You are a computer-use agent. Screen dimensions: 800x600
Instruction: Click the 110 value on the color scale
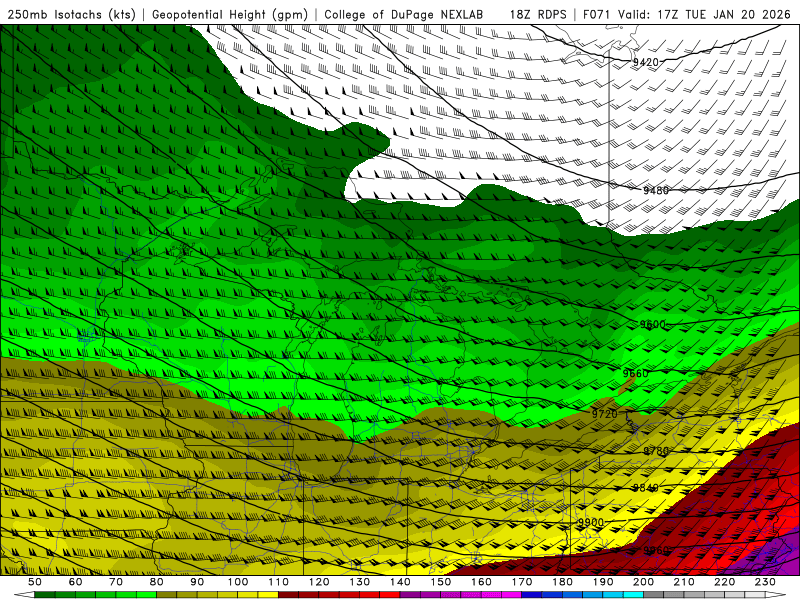coord(279,582)
